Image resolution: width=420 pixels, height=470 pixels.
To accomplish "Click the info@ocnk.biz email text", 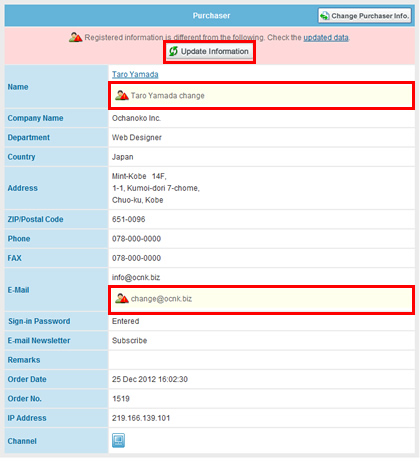I will click(x=136, y=277).
